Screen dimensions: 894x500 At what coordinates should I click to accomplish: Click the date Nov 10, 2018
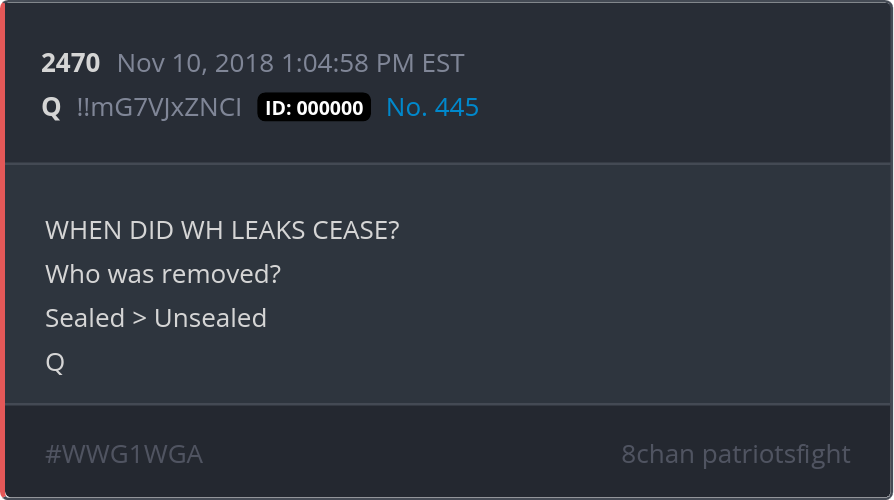tap(195, 64)
